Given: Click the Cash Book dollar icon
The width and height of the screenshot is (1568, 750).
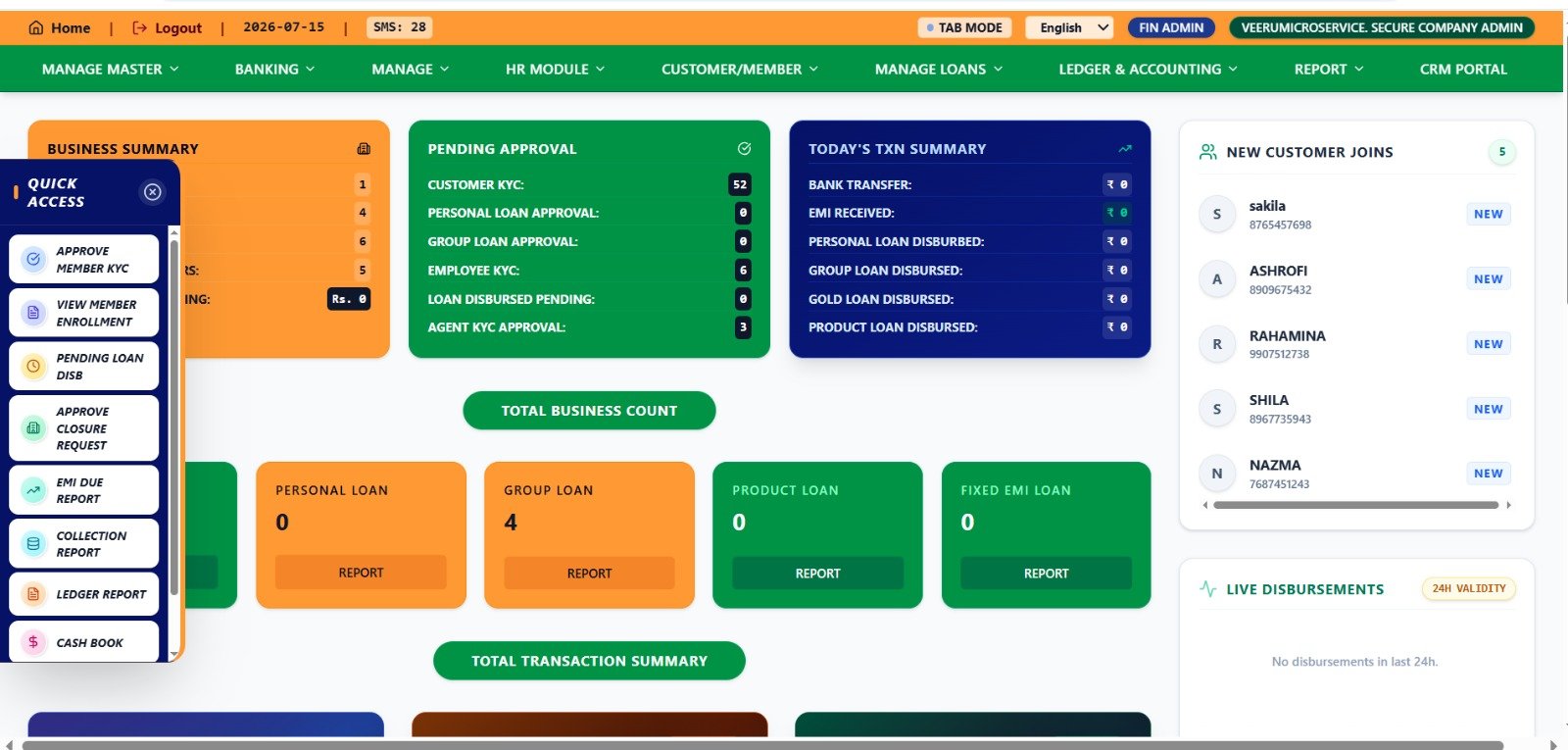Looking at the screenshot, I should pyautogui.click(x=33, y=642).
